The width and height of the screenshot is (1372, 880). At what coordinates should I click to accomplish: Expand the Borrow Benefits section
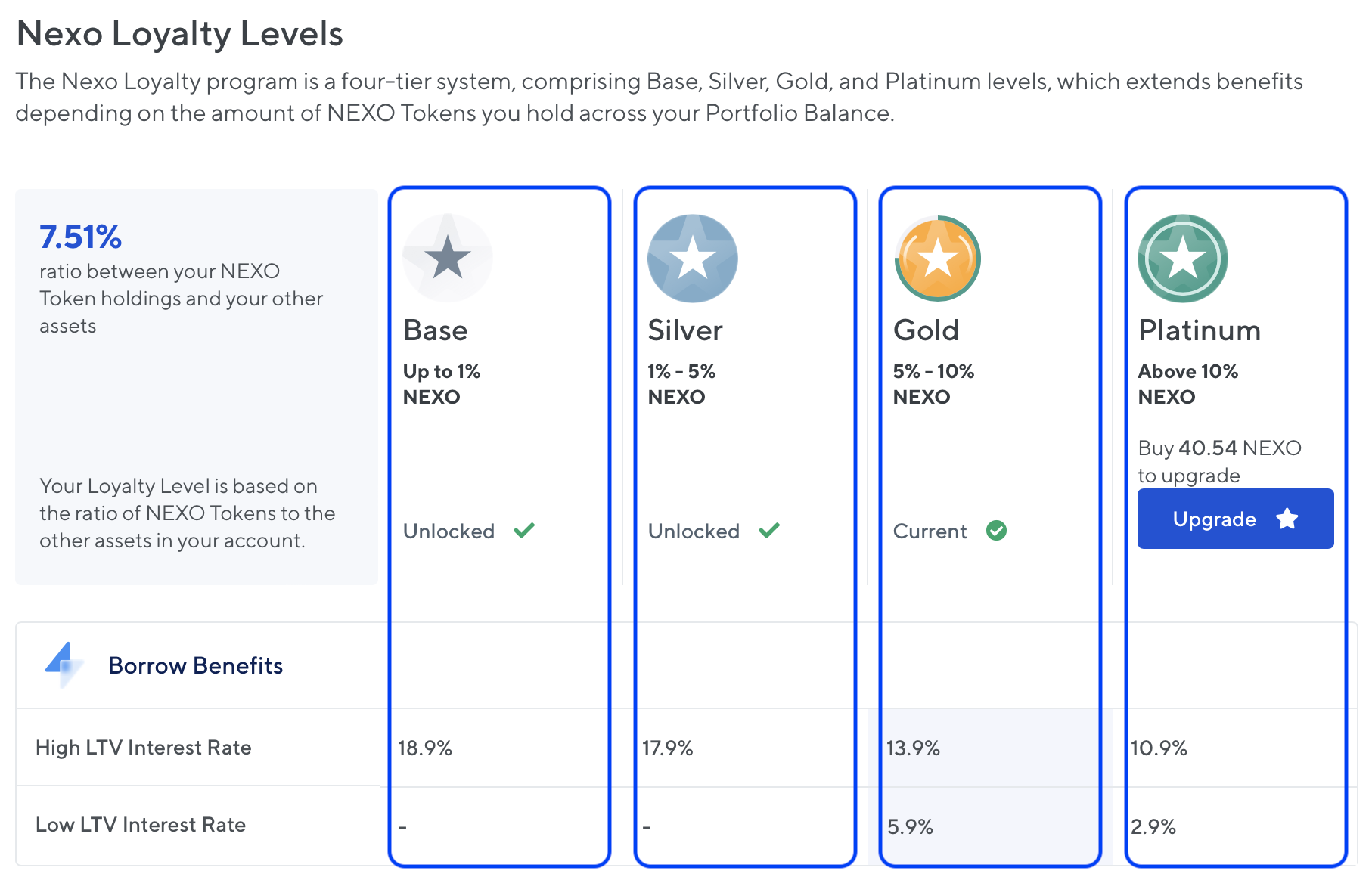pyautogui.click(x=196, y=665)
